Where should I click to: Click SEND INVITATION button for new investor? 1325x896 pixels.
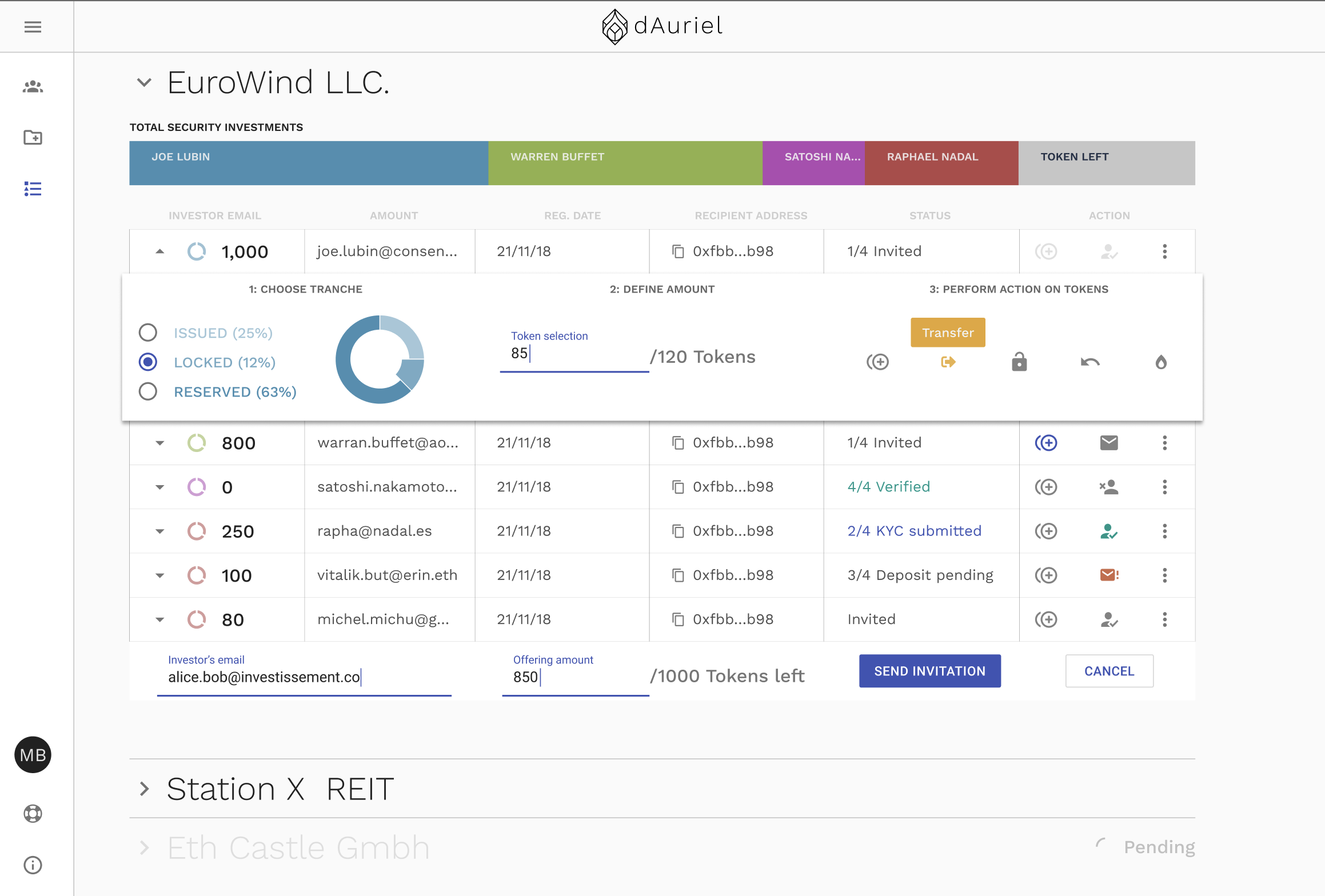tap(928, 671)
